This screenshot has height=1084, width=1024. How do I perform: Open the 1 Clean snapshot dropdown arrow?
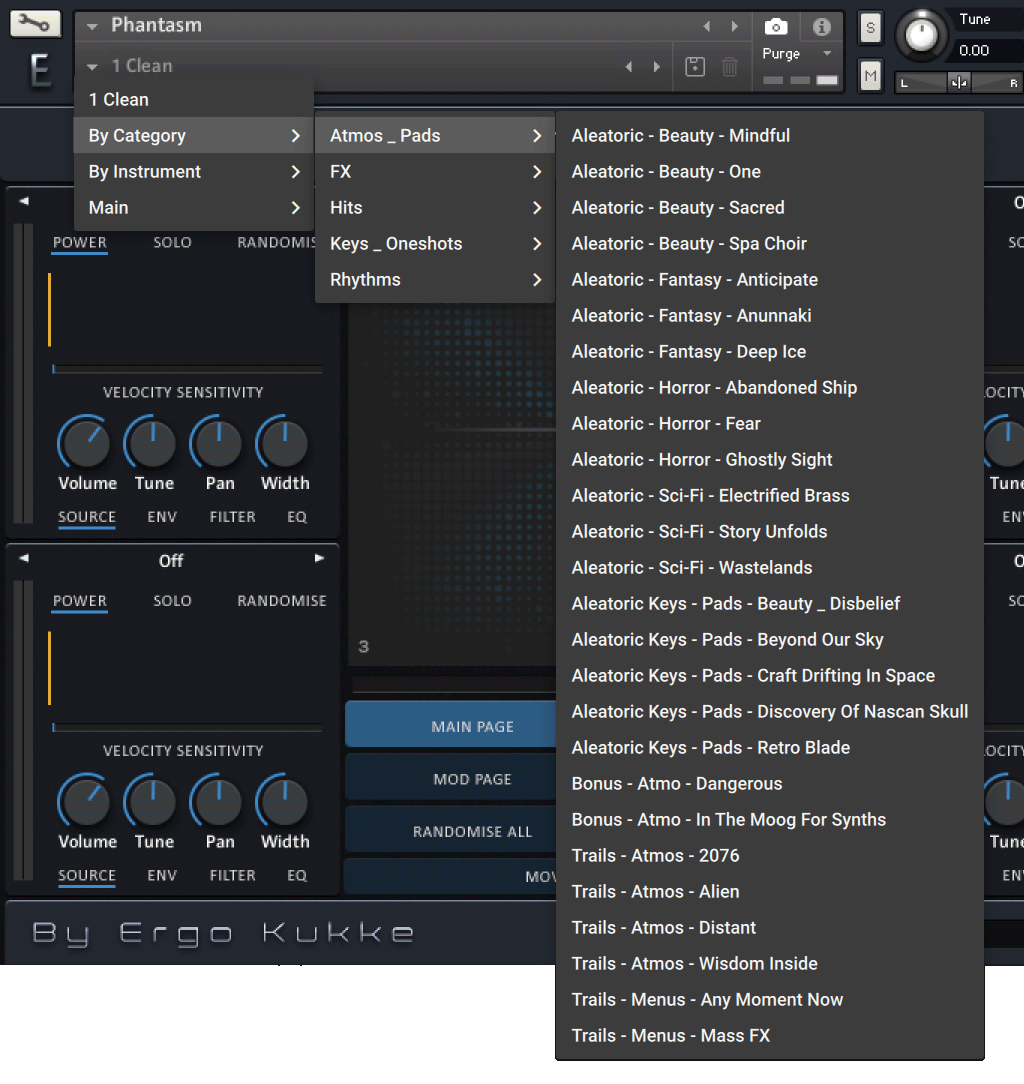(92, 66)
